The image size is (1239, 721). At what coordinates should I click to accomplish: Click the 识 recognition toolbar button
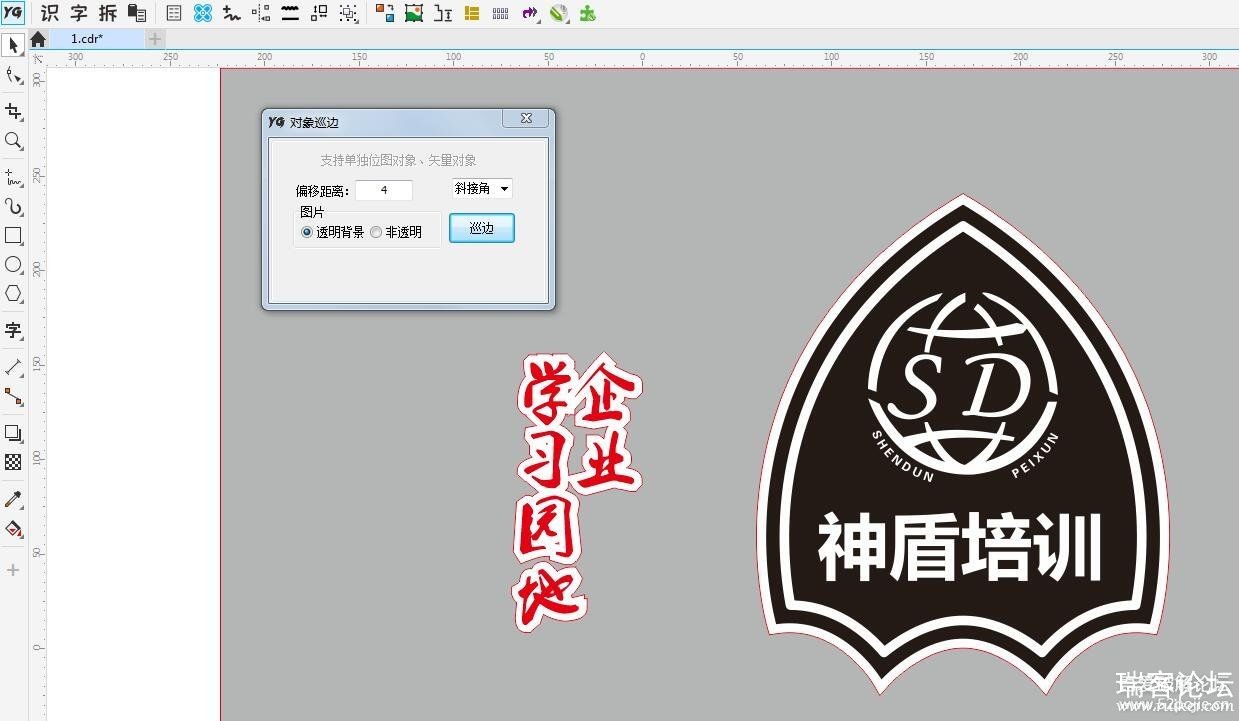pos(49,13)
